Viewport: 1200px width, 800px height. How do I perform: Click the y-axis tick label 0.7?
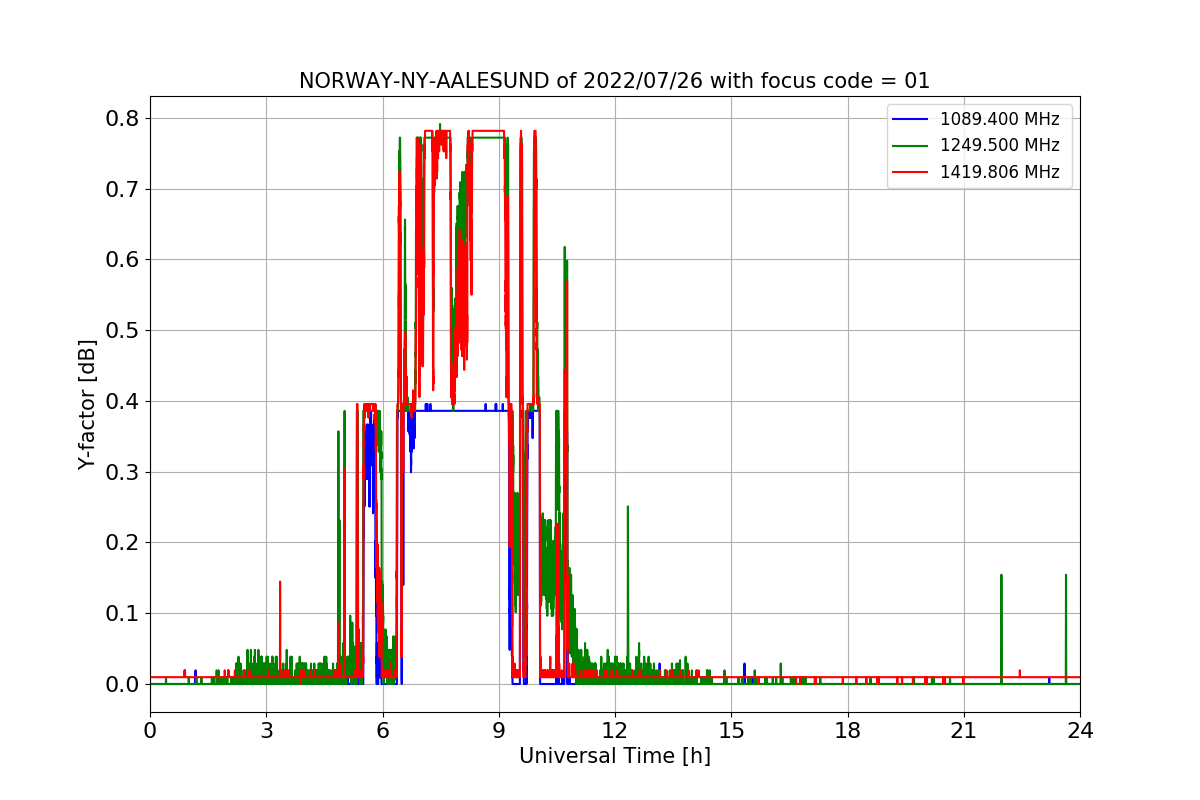122,189
